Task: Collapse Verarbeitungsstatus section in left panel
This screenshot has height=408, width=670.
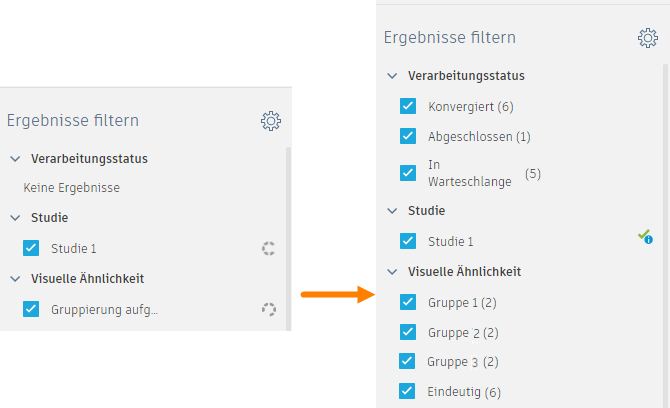Action: coord(15,159)
